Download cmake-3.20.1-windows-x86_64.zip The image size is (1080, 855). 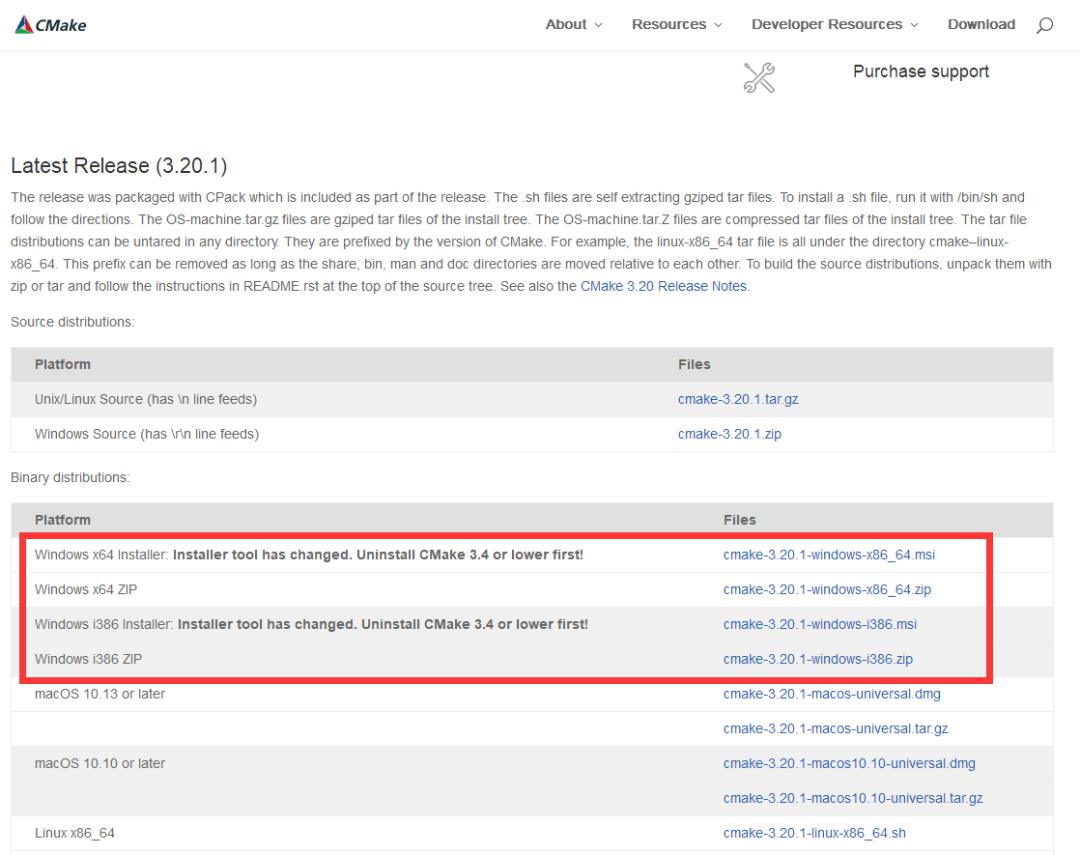coord(827,590)
